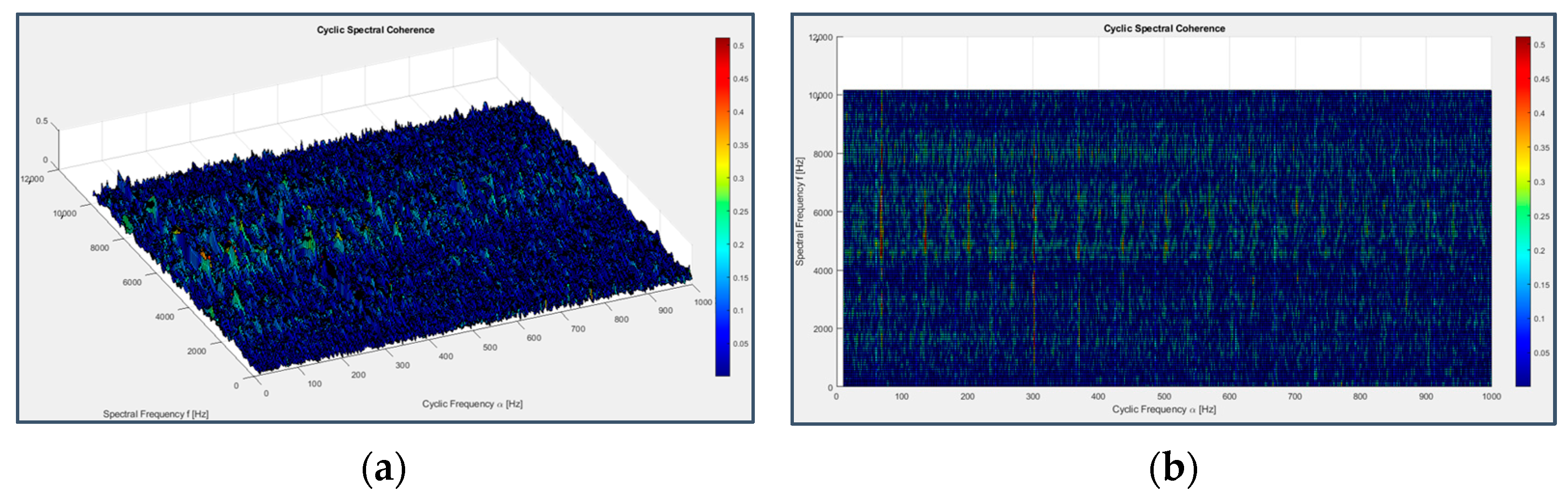Select the "600" cyclic frequency tick in 3D plot
Screen dimensions: 1568x499
(534, 338)
